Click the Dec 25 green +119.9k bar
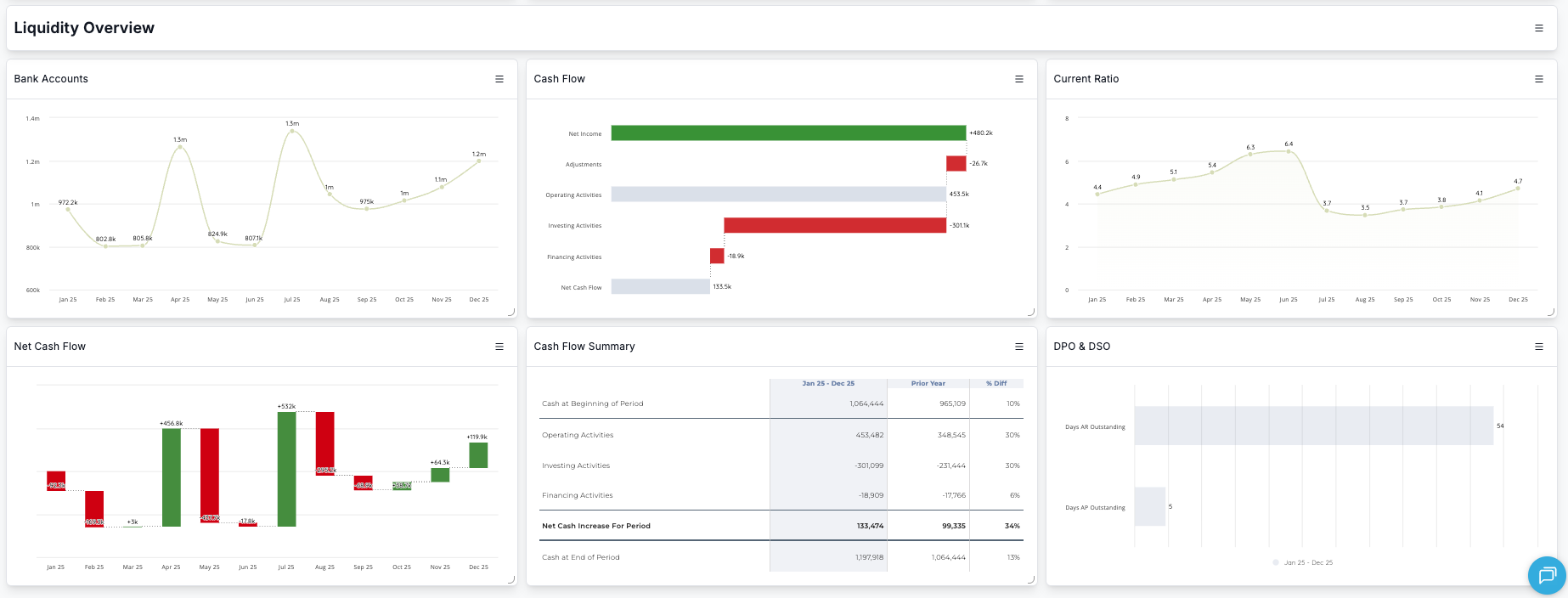 point(478,455)
